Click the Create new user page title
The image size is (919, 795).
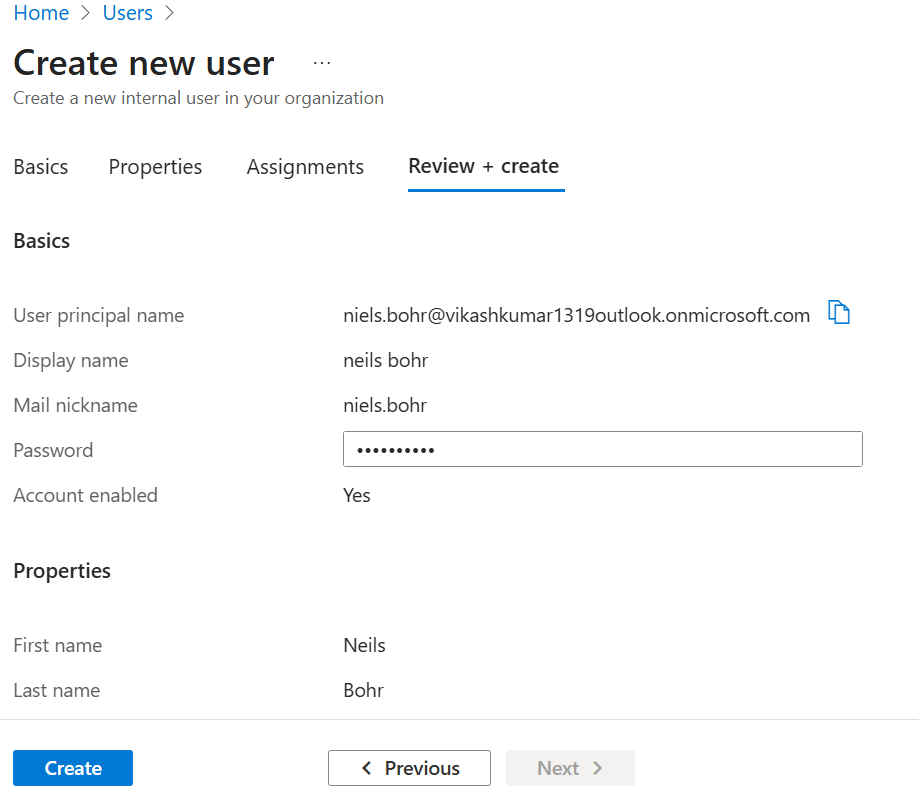click(x=144, y=63)
